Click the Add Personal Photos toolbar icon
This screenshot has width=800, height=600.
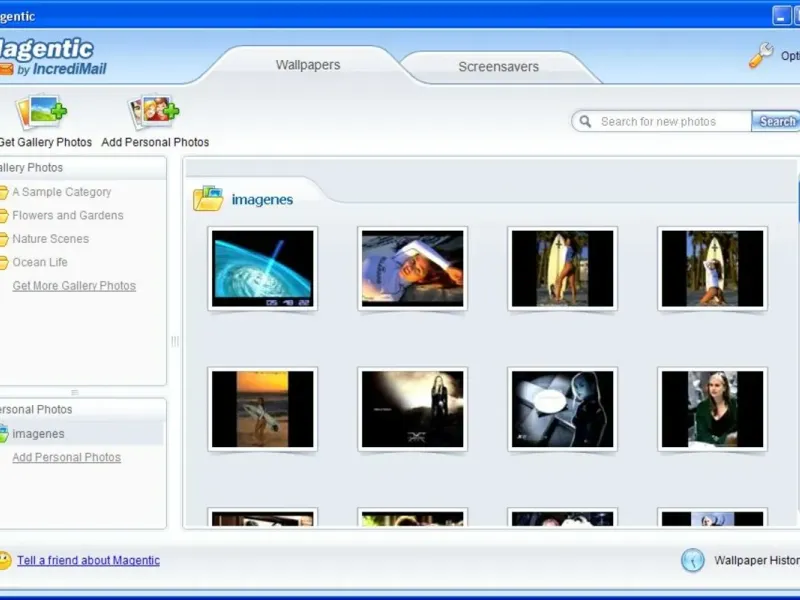point(154,111)
